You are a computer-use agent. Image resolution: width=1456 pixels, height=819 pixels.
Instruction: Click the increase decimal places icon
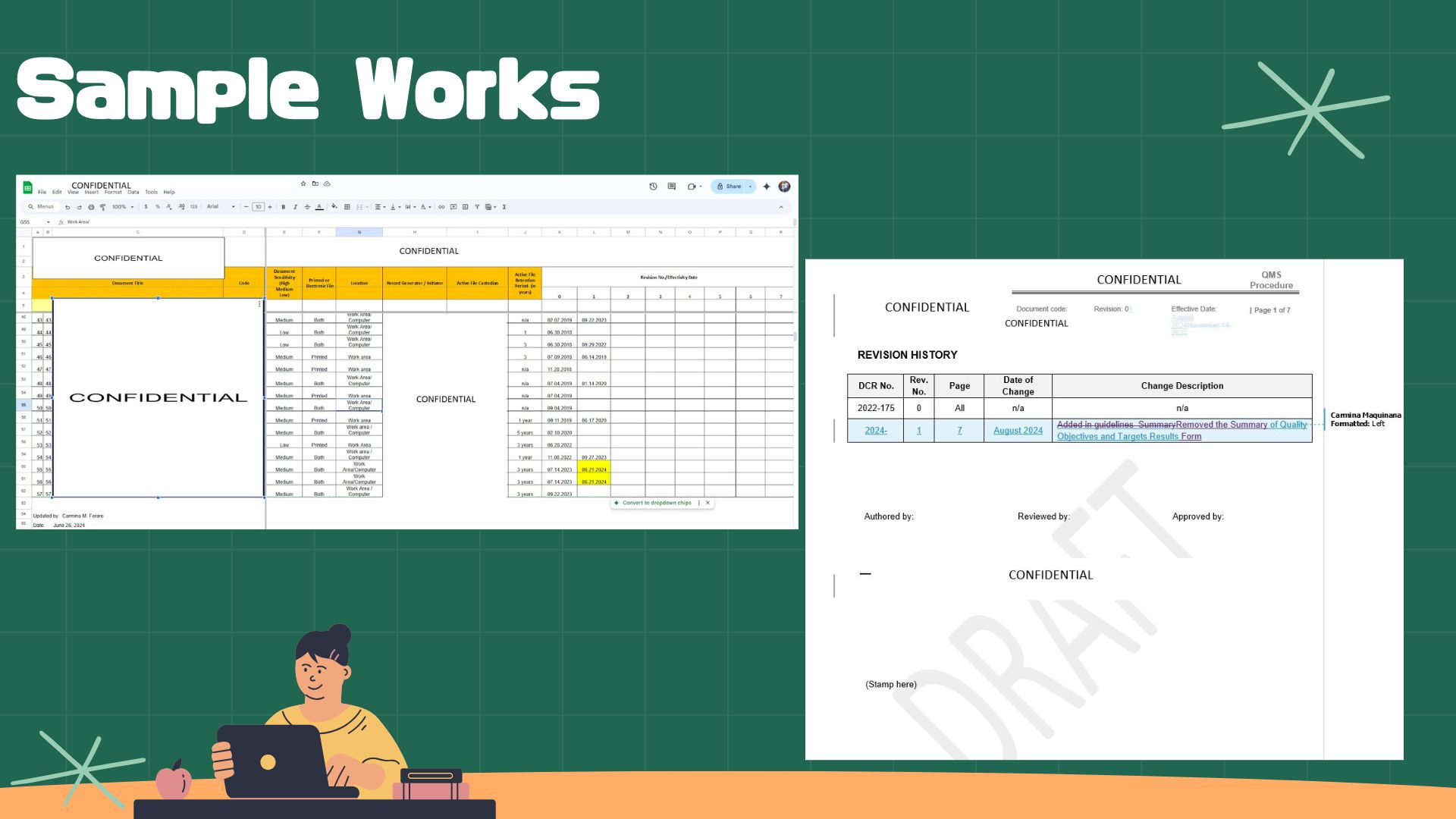181,206
